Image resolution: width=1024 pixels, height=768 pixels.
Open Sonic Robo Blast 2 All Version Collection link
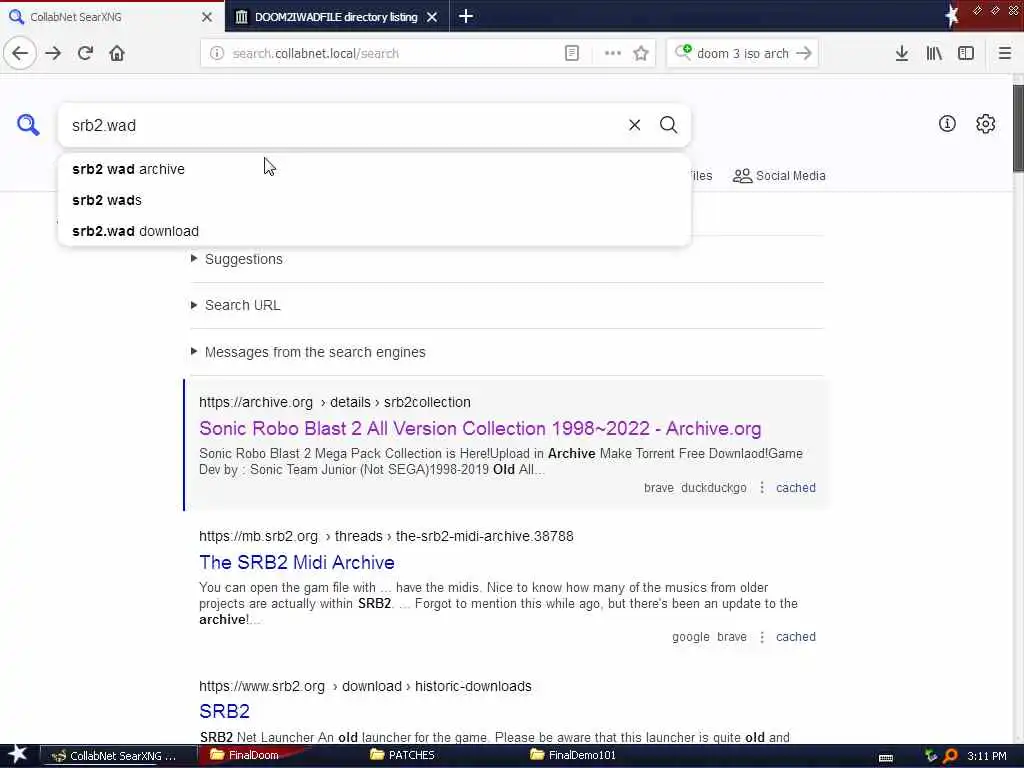tap(480, 429)
